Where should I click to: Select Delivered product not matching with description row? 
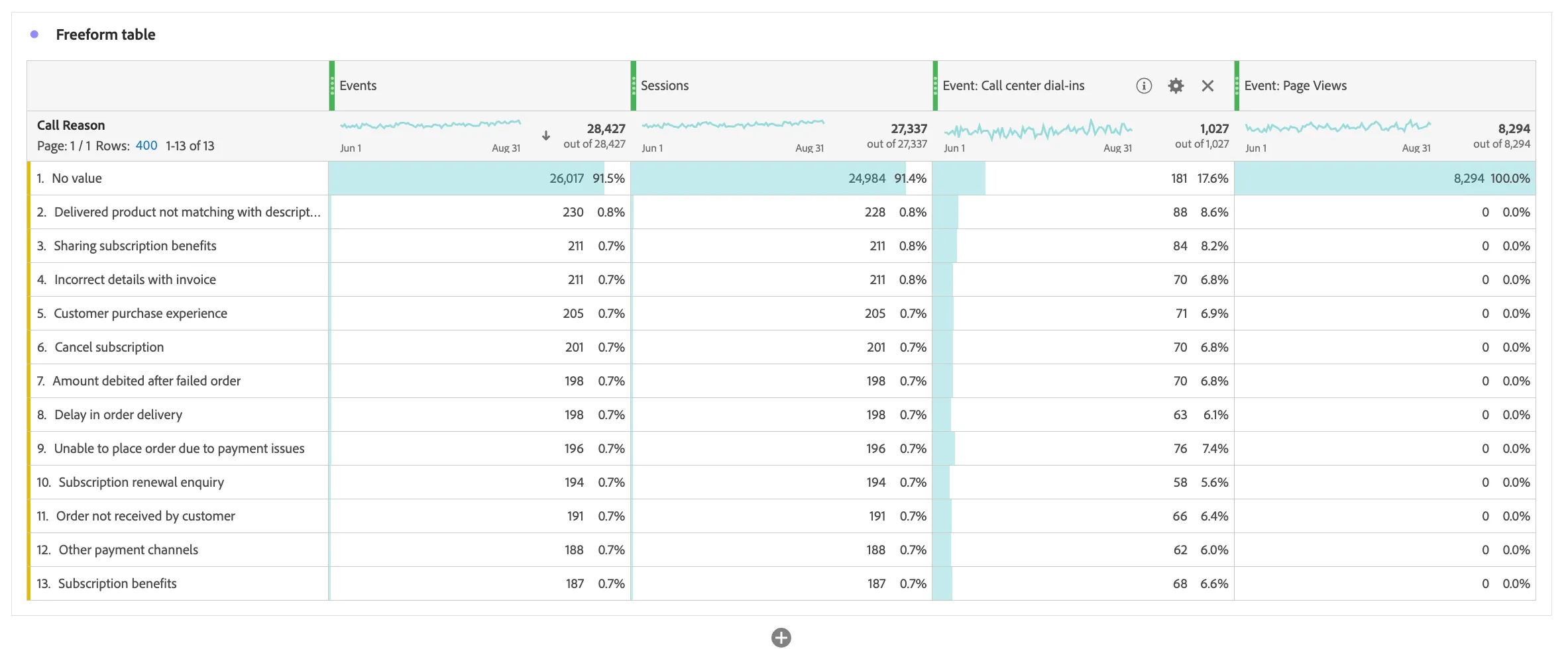178,212
